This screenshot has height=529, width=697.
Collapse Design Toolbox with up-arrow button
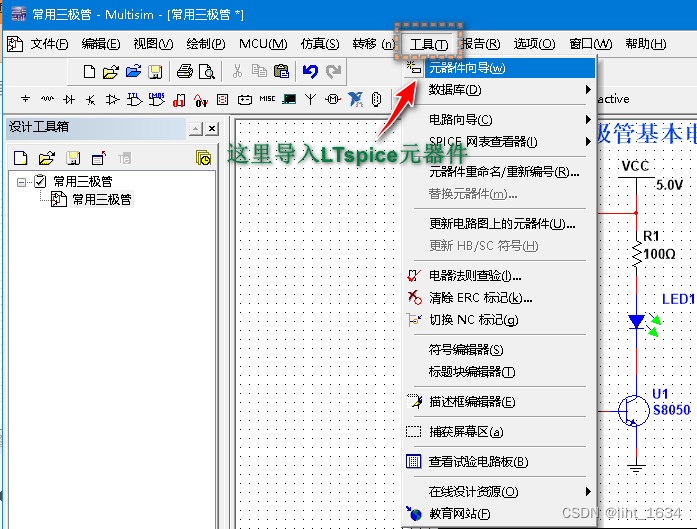pyautogui.click(x=196, y=129)
